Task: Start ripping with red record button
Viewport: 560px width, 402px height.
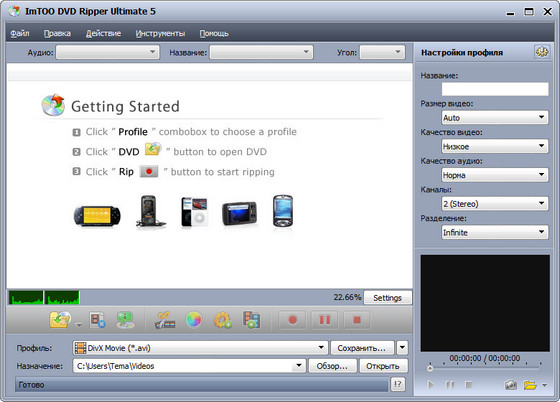Action: (x=292, y=320)
